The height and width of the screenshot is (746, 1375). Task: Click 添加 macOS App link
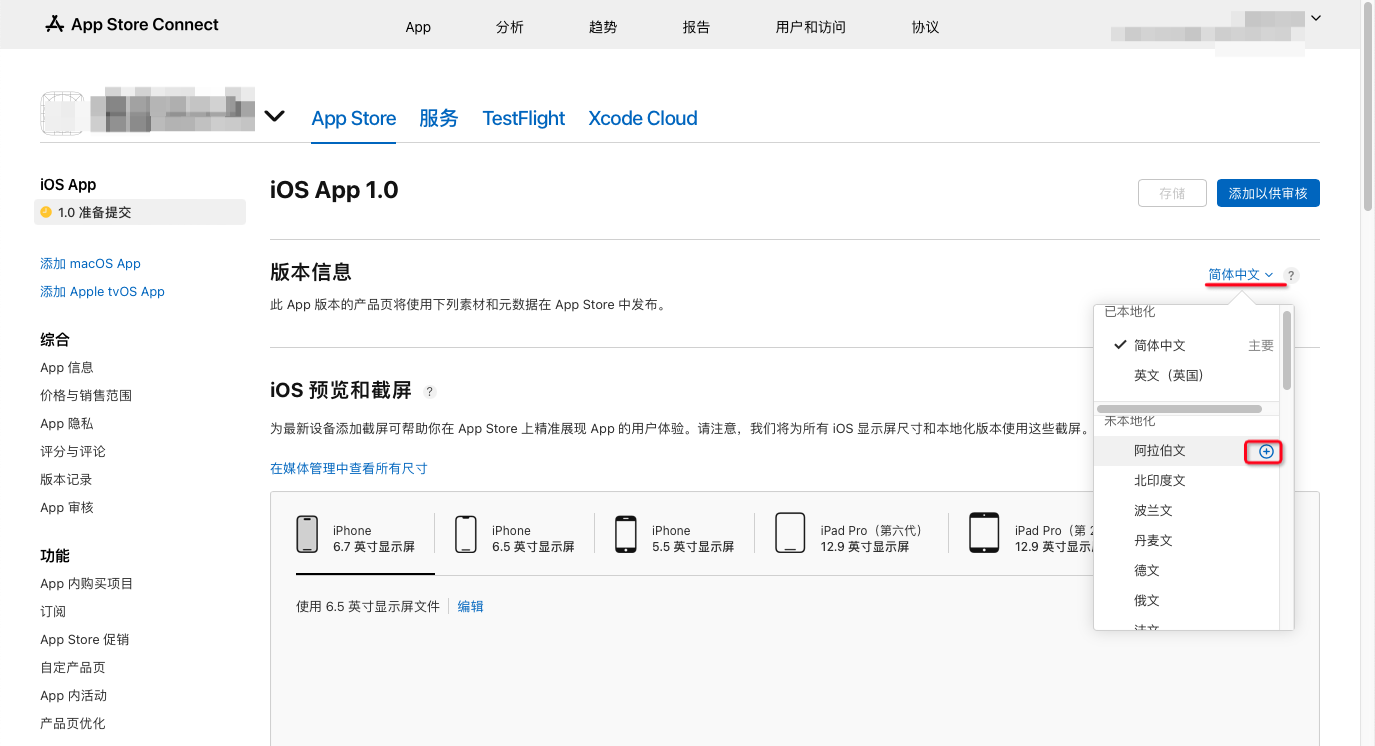(x=90, y=264)
